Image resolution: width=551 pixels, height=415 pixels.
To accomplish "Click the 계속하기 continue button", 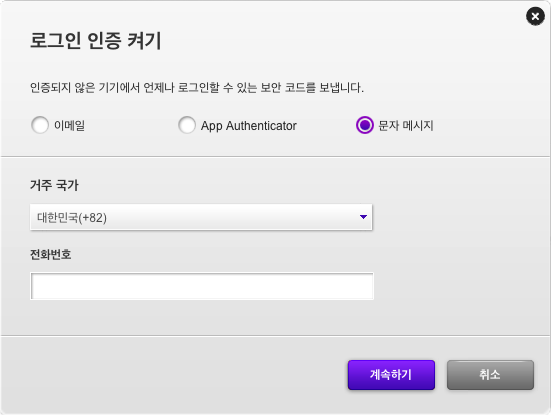I will pyautogui.click(x=391, y=375).
